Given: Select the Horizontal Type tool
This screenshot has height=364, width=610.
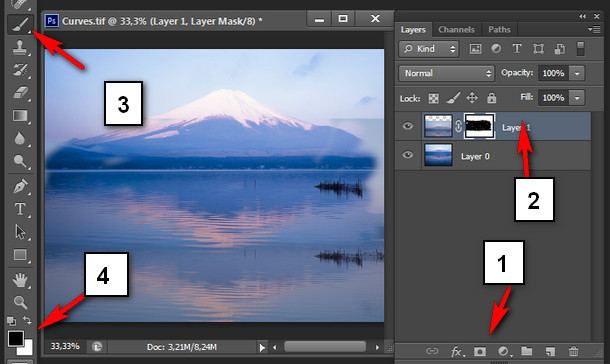Looking at the screenshot, I should (x=20, y=209).
